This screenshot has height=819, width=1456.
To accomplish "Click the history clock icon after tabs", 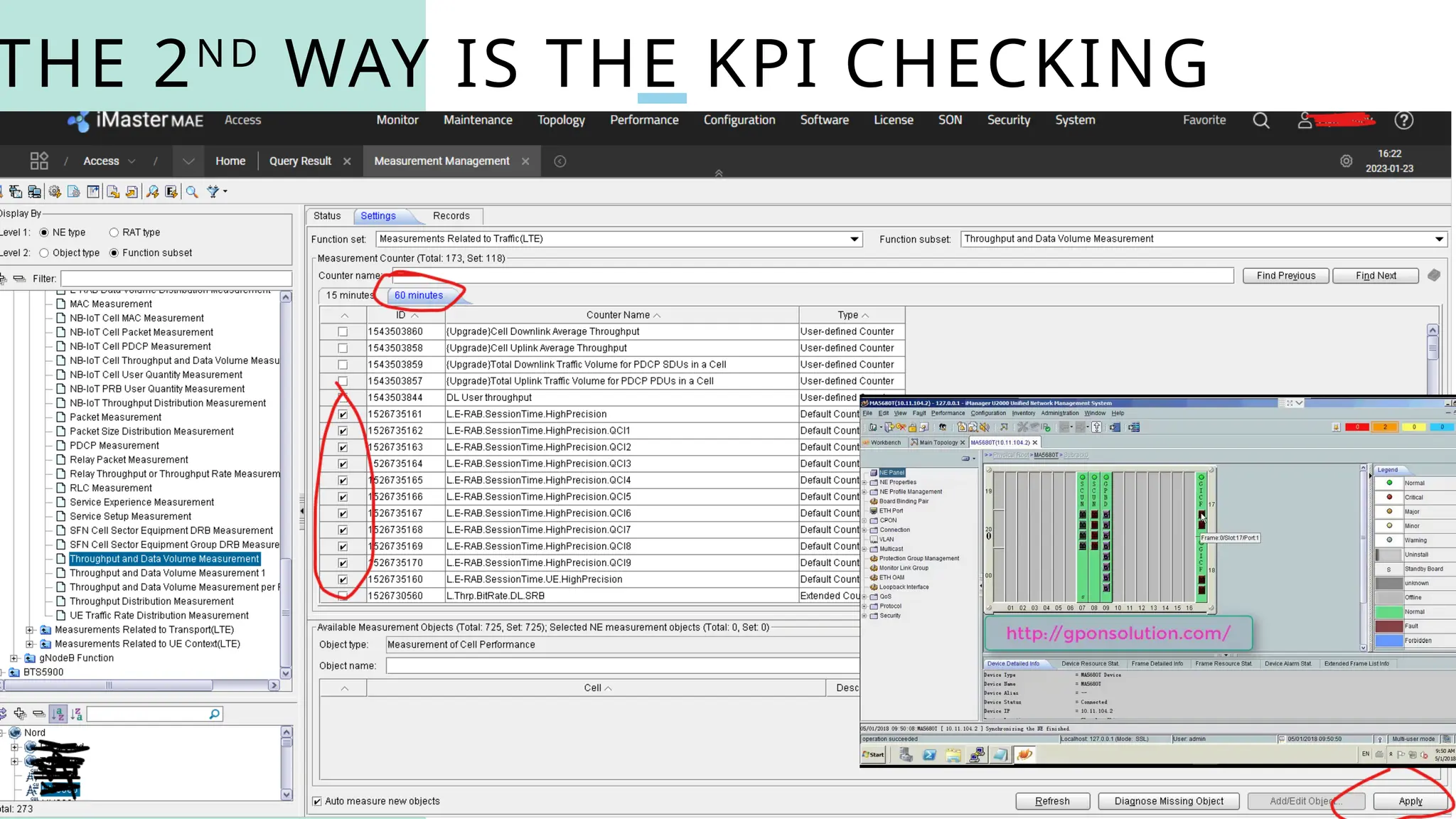I will point(560,161).
